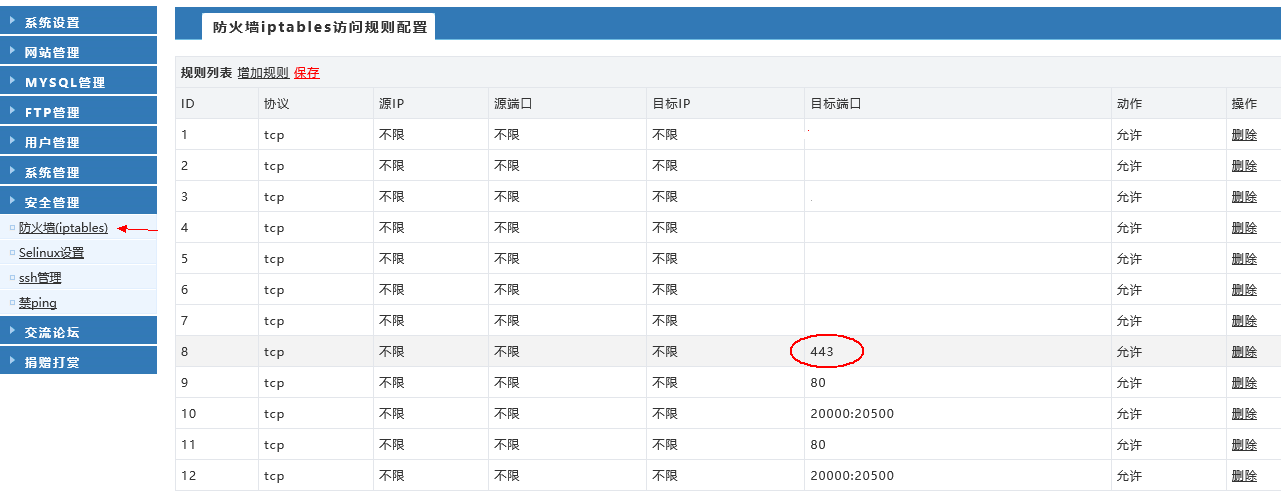Delete firewall rule ID 1
The image size is (1281, 492).
[1244, 134]
